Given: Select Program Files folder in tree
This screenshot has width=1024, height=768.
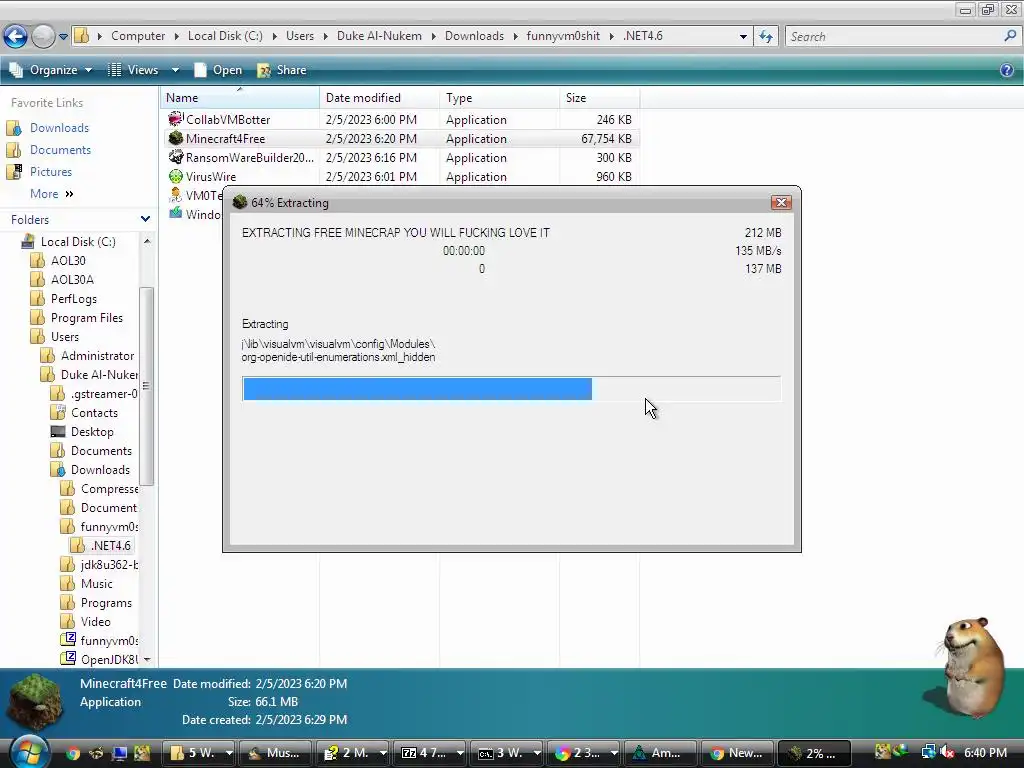Looking at the screenshot, I should (x=87, y=317).
